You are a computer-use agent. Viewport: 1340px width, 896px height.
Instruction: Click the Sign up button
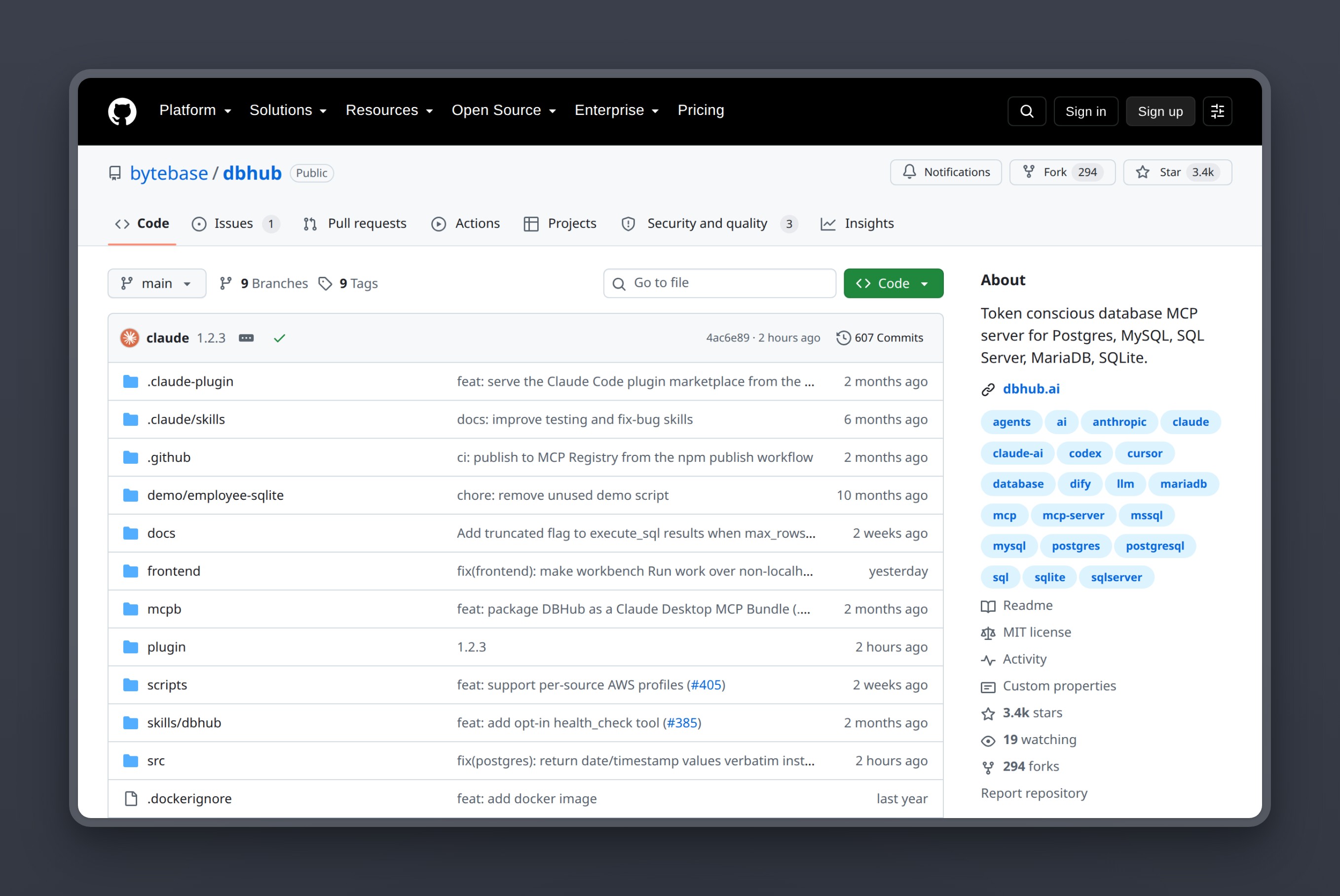1160,111
